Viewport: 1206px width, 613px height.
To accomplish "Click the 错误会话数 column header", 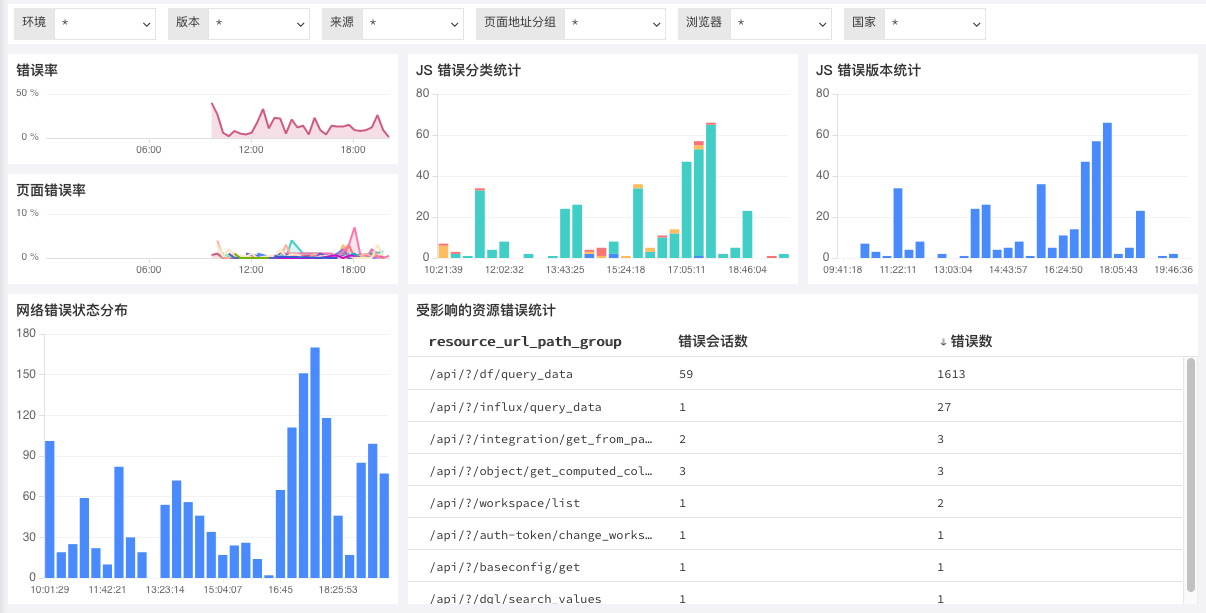I will 713,342.
